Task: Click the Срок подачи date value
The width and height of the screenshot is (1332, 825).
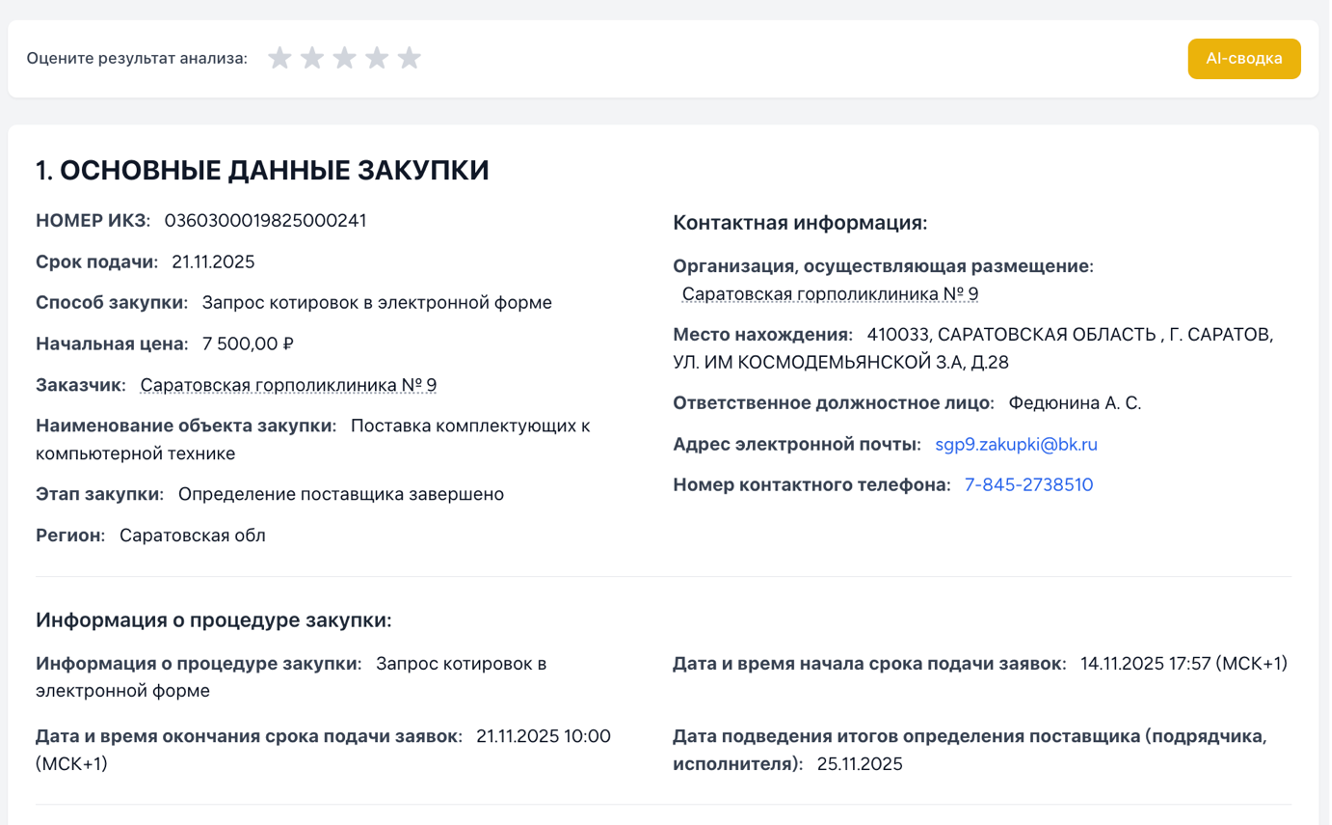Action: click(213, 262)
